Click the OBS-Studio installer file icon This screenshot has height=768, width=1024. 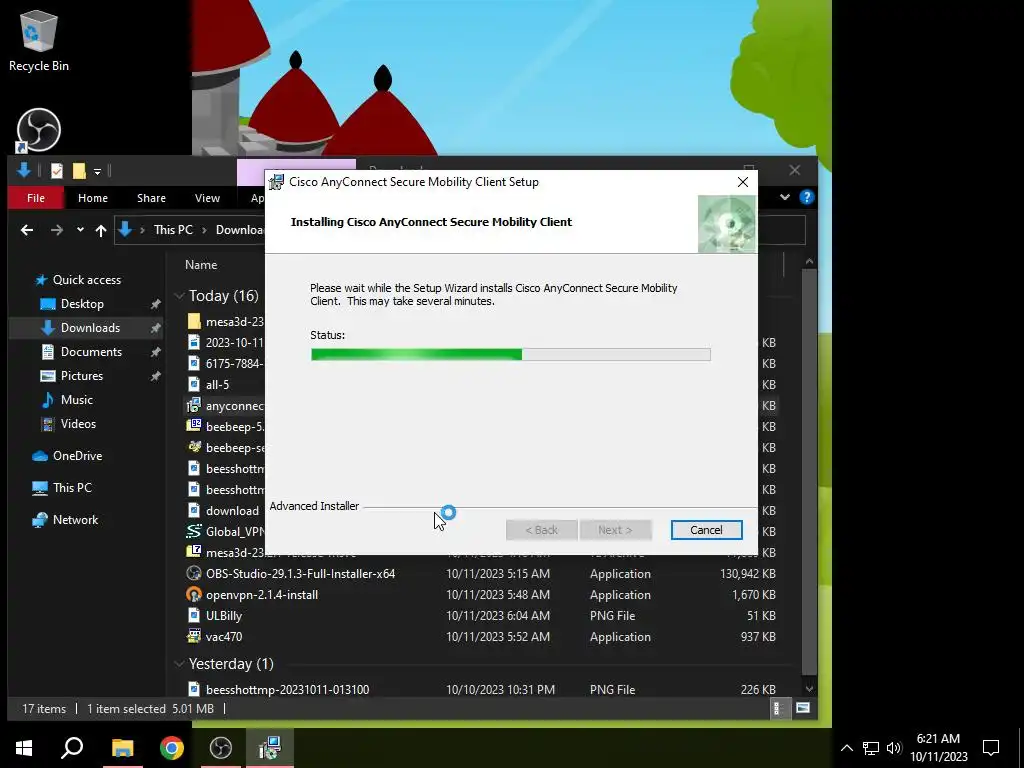tap(193, 573)
